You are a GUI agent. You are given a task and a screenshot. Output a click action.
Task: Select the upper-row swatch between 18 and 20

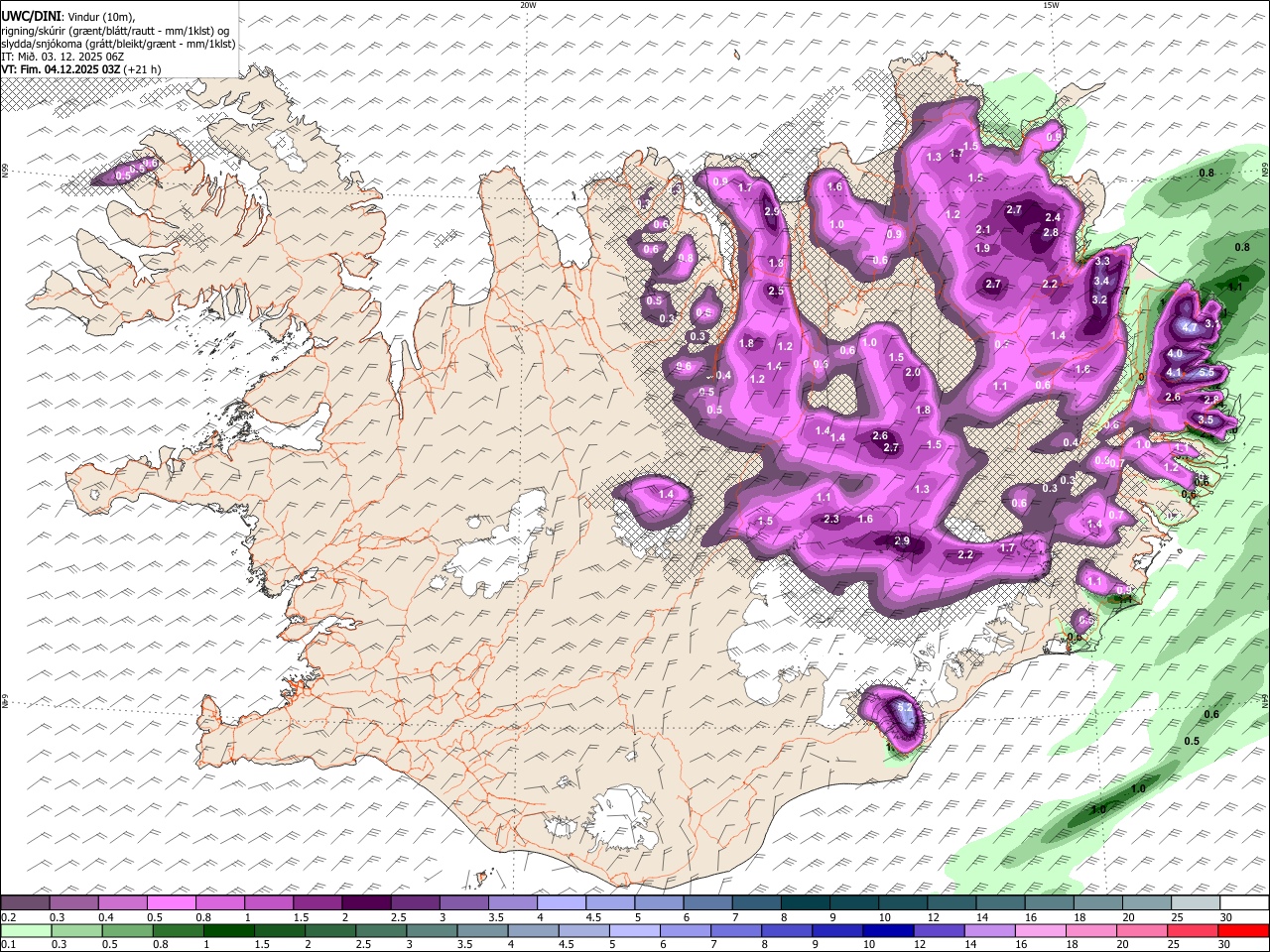click(x=1096, y=902)
